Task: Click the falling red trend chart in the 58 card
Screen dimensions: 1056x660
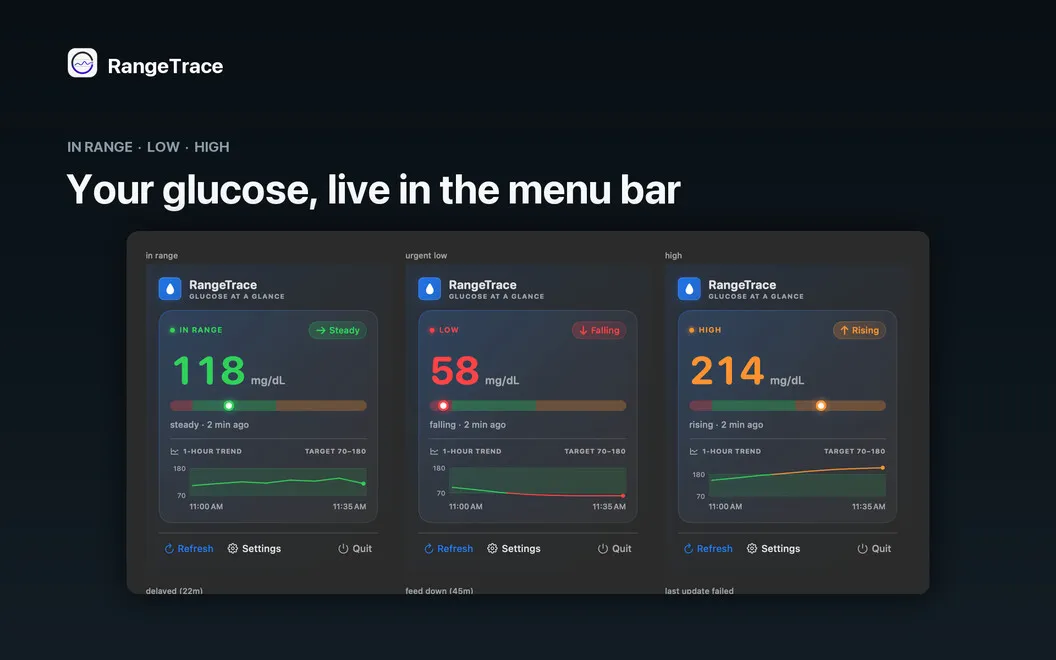Action: pos(538,482)
